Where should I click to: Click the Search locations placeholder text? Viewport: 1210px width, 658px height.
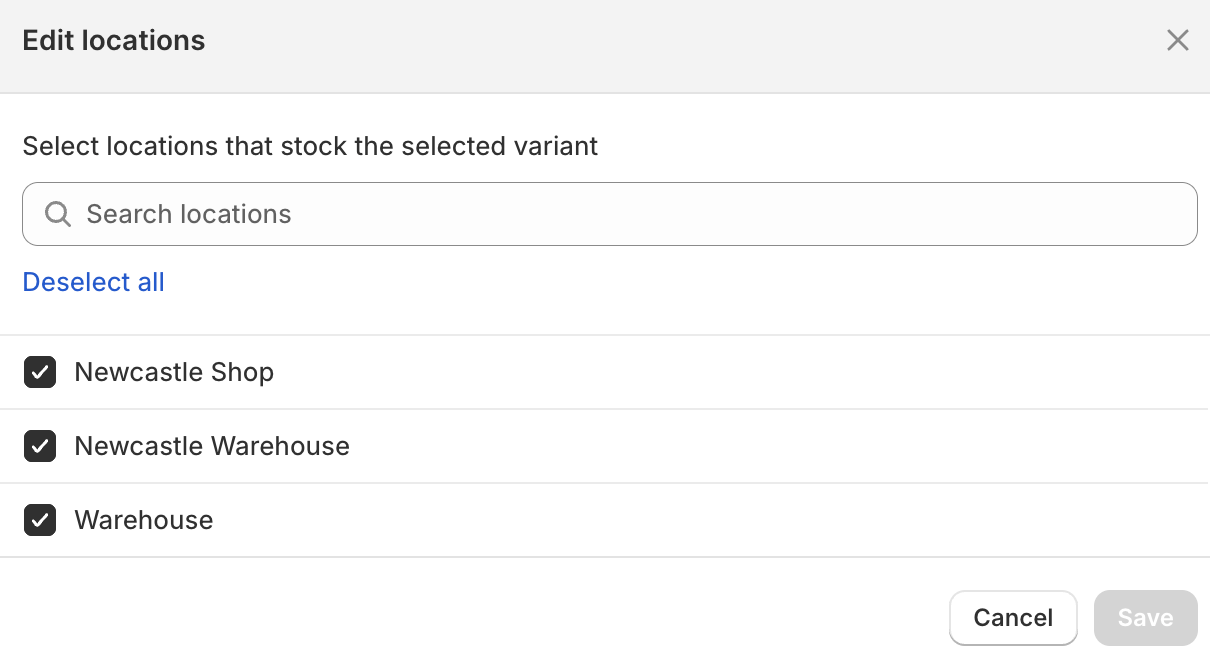click(x=189, y=214)
